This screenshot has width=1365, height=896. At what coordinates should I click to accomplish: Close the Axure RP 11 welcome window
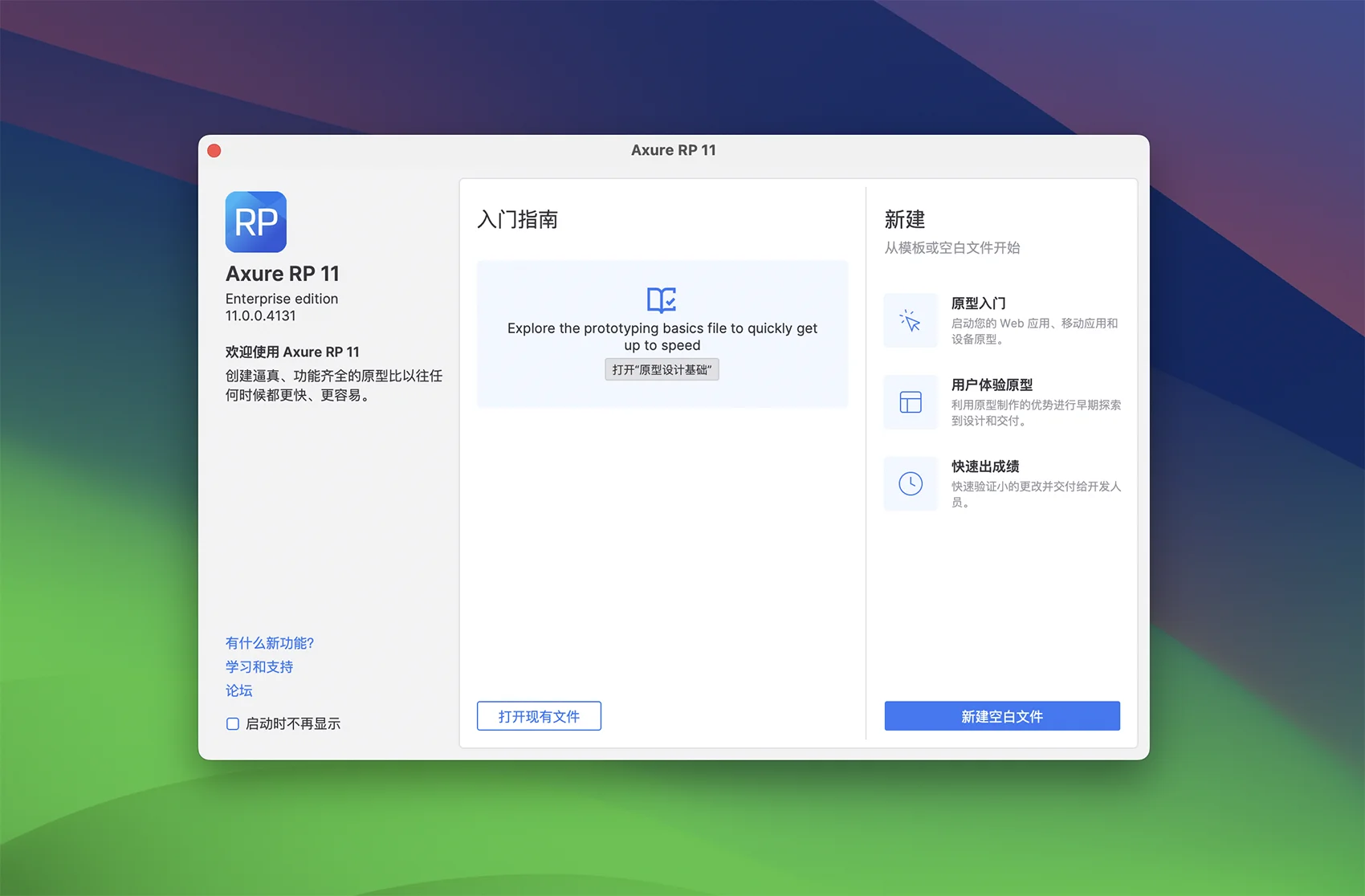click(x=214, y=150)
